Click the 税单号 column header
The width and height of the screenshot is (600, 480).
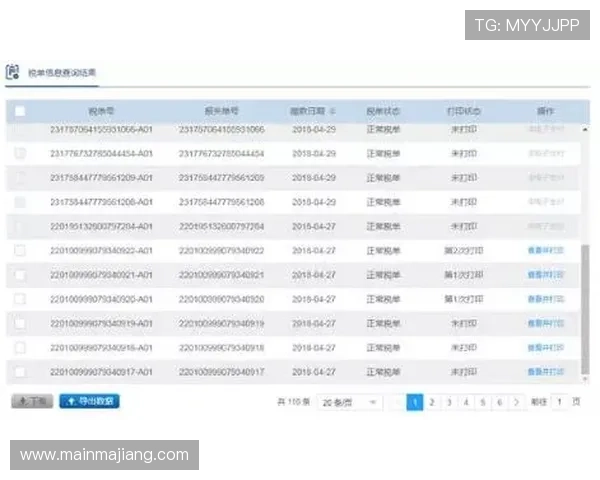coord(101,111)
